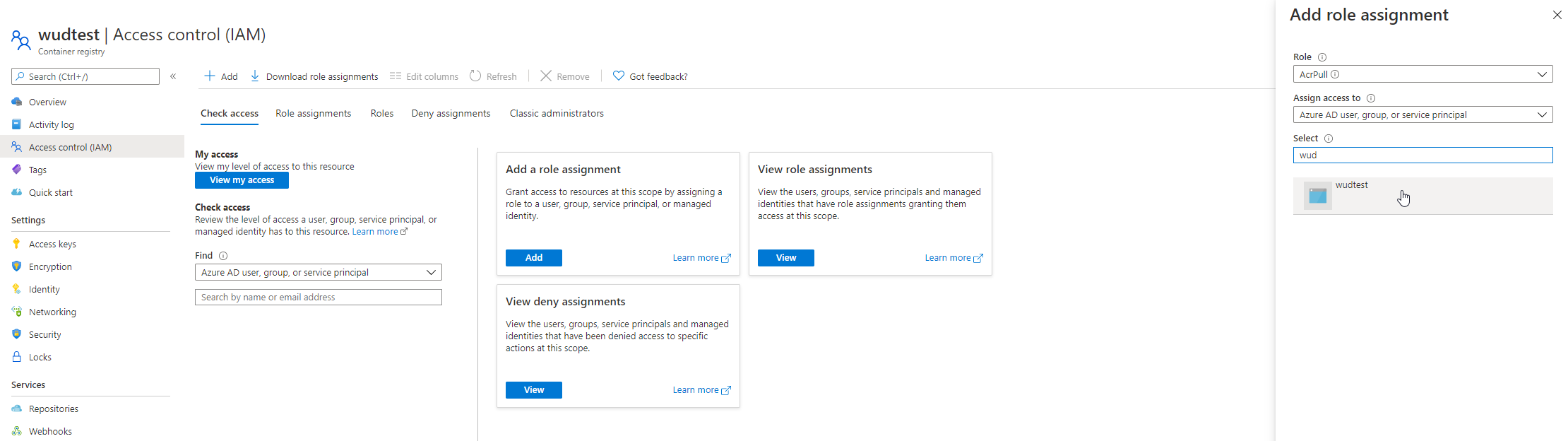Screen dimensions: 1568x441
Task: Click Edit columns in toolbar
Action: (x=424, y=76)
